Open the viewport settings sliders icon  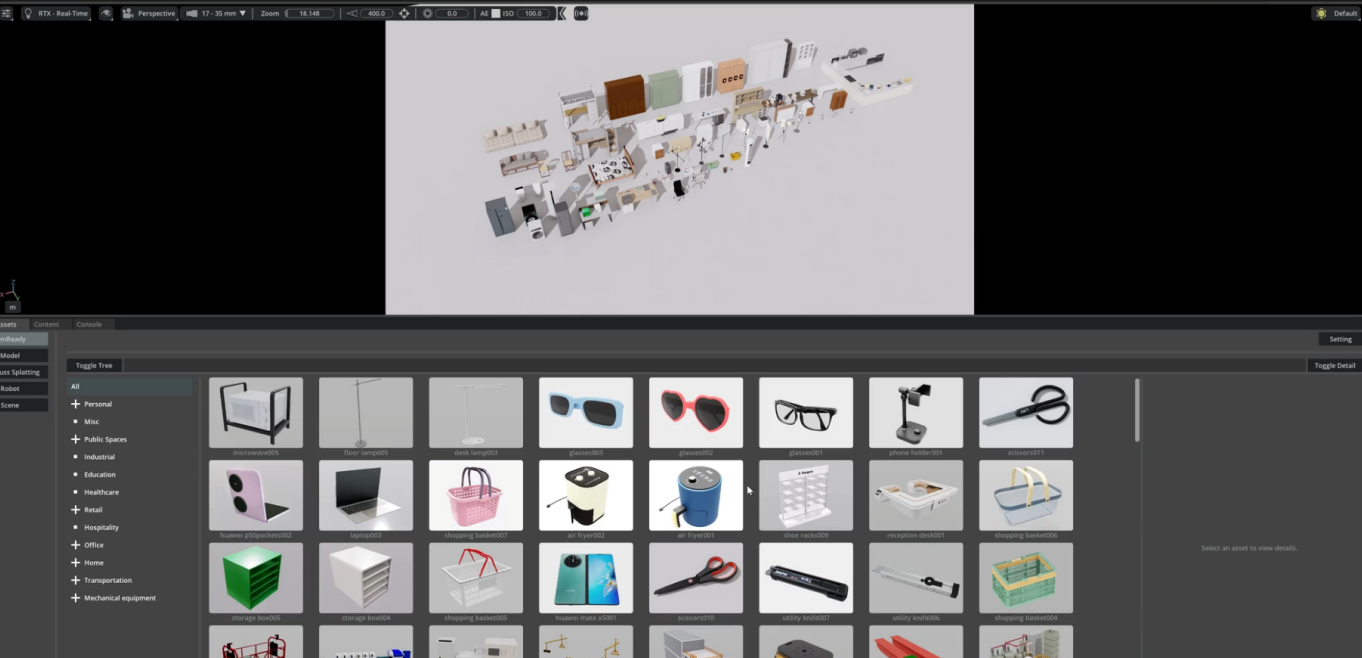click(x=6, y=13)
